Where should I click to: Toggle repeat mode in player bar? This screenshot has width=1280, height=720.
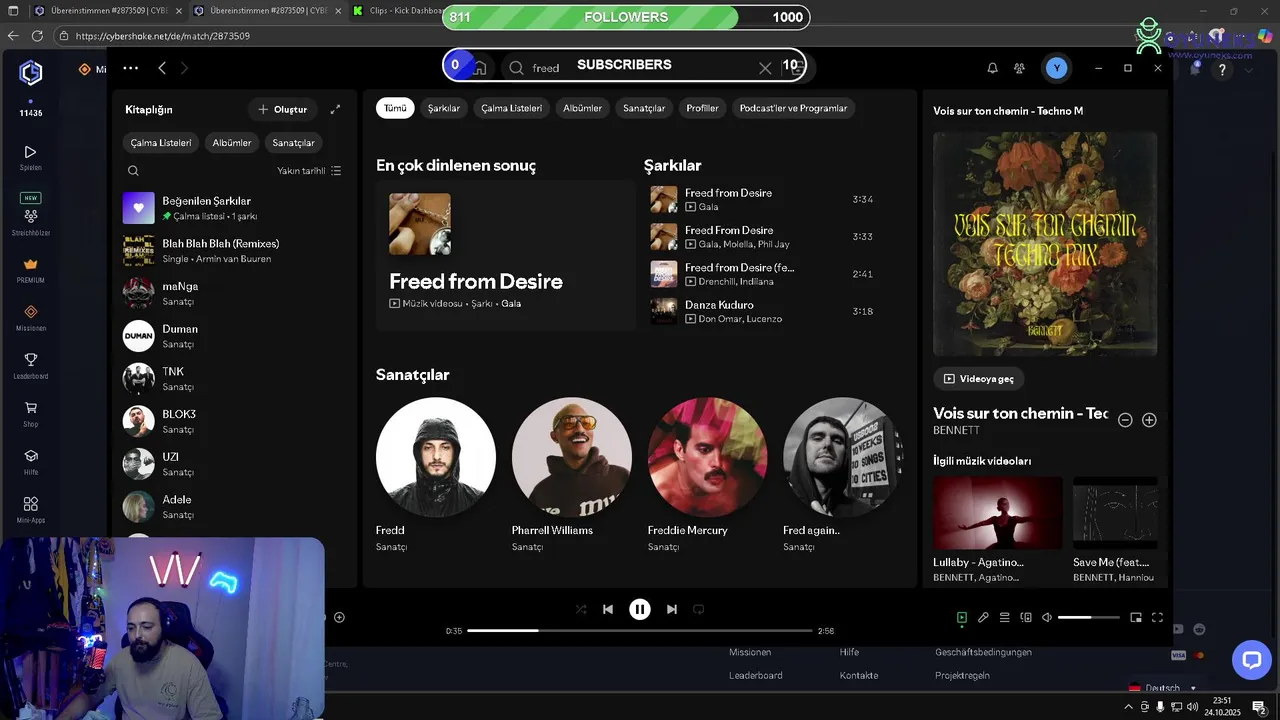[x=699, y=609]
